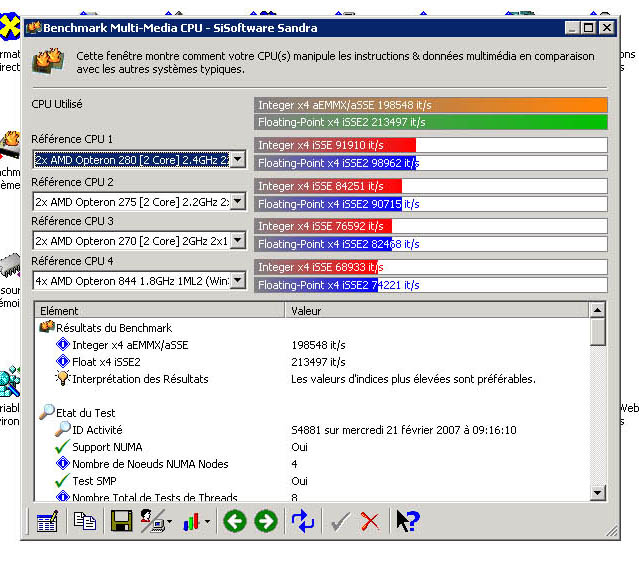
Task: Click the value 198548 it/s in Valeur column
Action: point(318,345)
